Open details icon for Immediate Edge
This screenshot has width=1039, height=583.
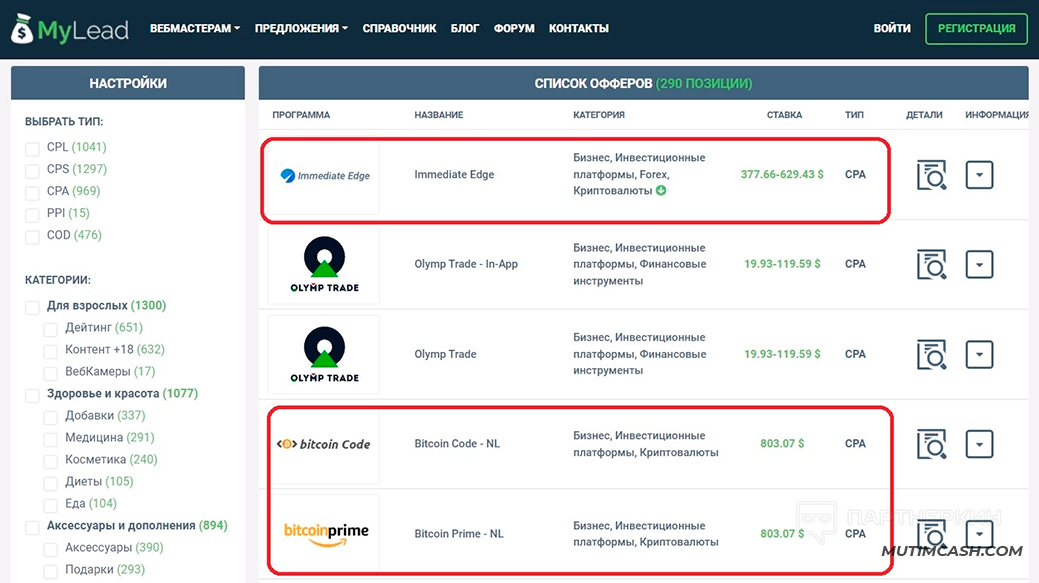[931, 175]
